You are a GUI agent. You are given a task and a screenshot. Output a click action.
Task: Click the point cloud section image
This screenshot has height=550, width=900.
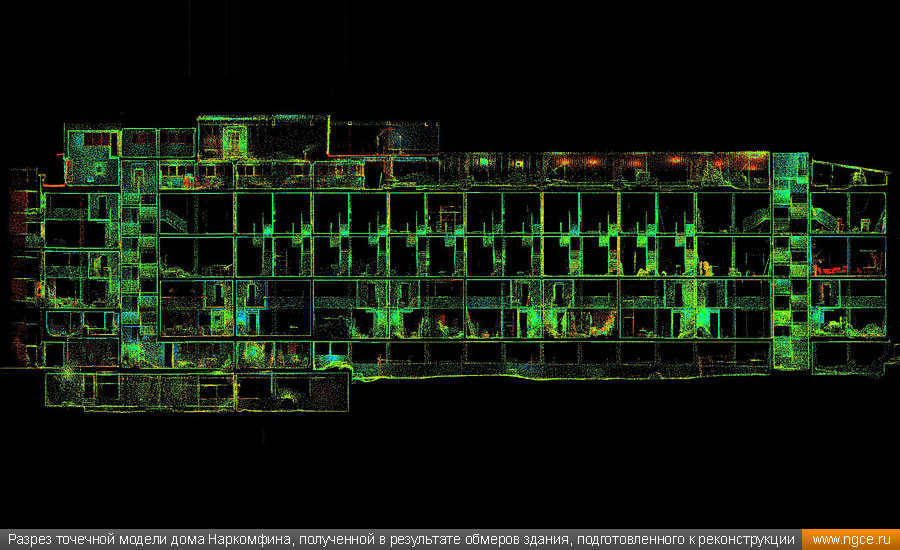450,264
